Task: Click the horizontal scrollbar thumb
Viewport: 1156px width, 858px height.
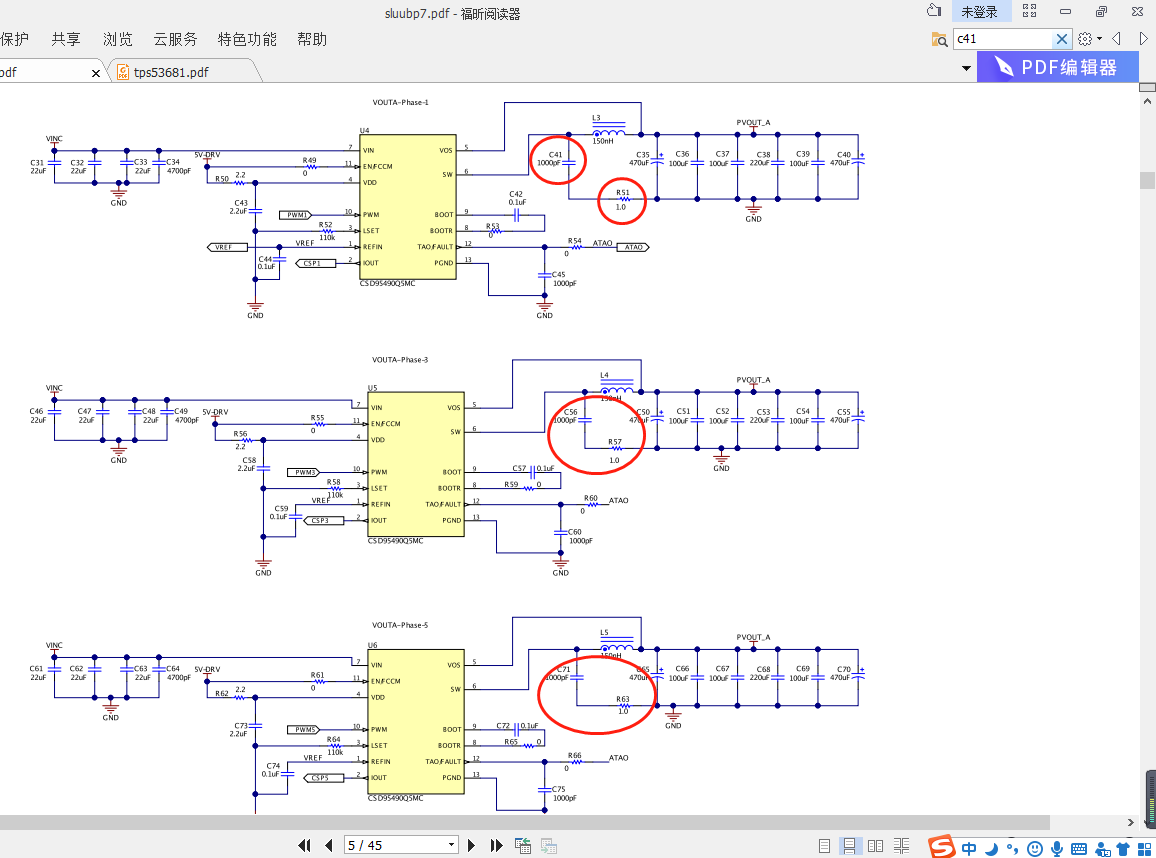Action: 524,822
